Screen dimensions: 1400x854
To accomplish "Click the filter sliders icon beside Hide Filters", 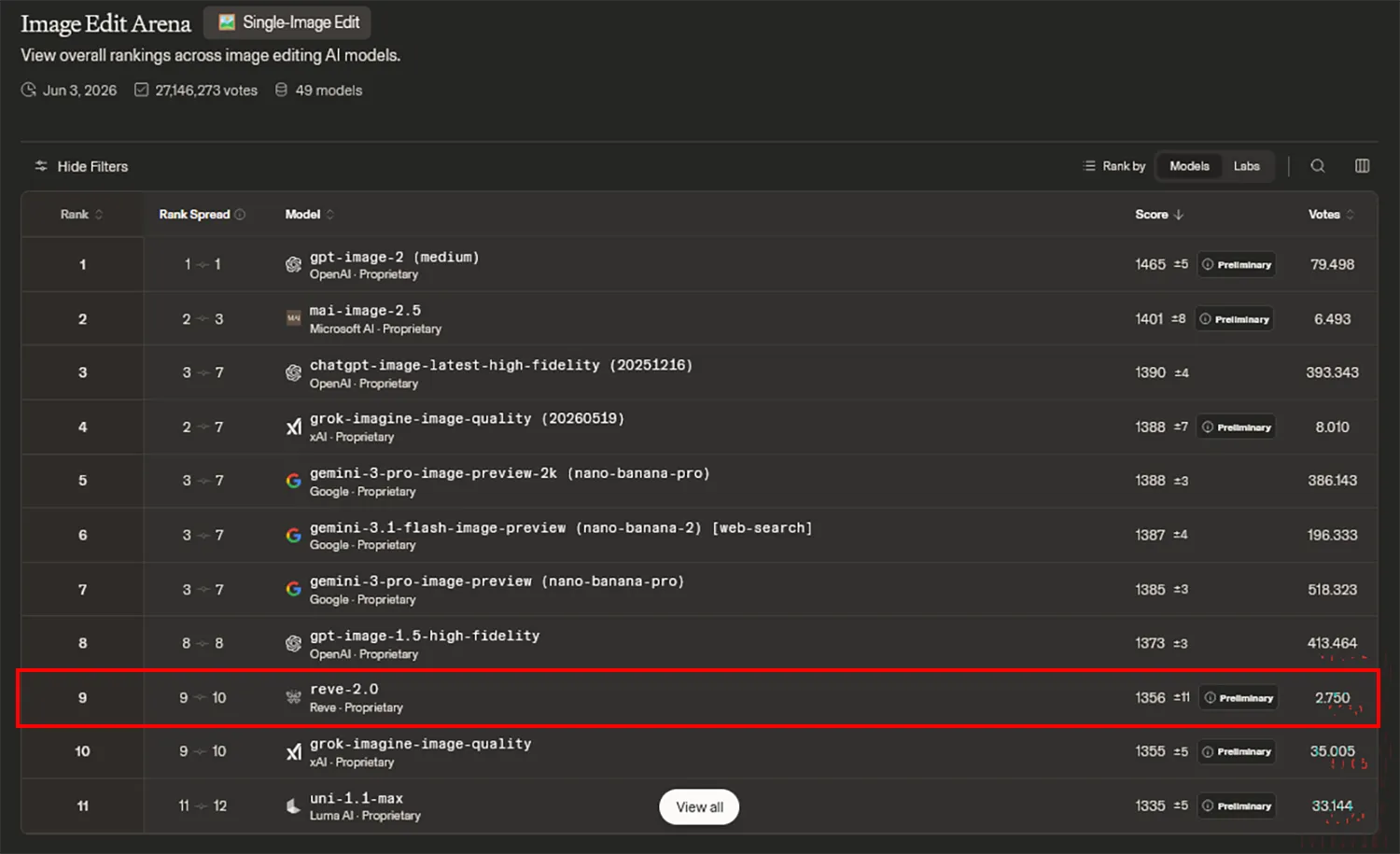I will (x=41, y=166).
